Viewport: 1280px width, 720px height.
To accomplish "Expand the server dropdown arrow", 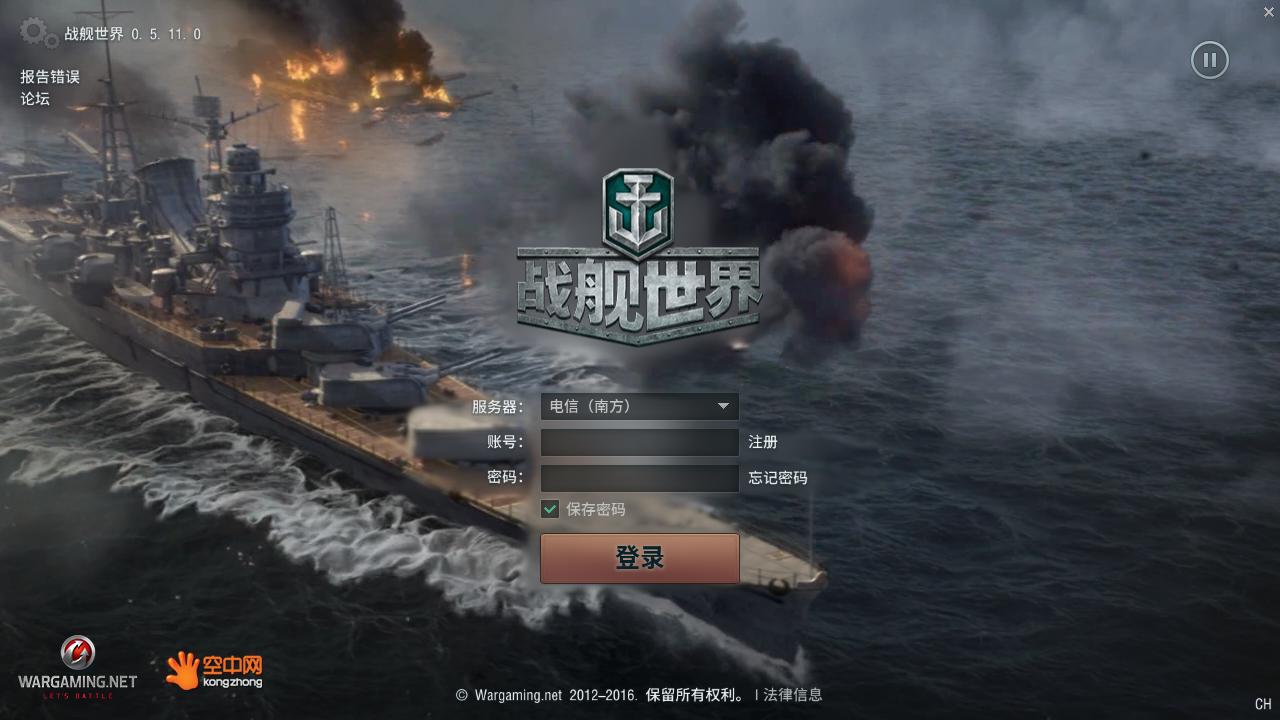I will 723,406.
